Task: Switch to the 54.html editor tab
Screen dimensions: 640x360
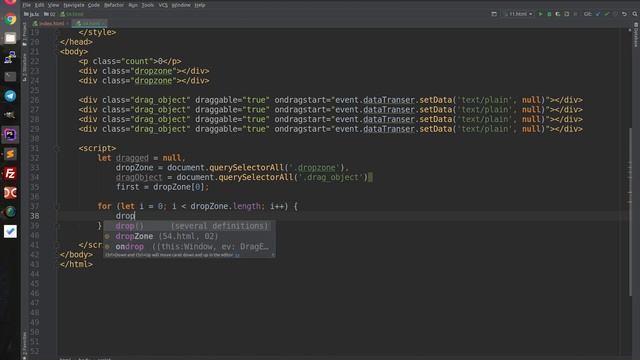Action: [89, 23]
